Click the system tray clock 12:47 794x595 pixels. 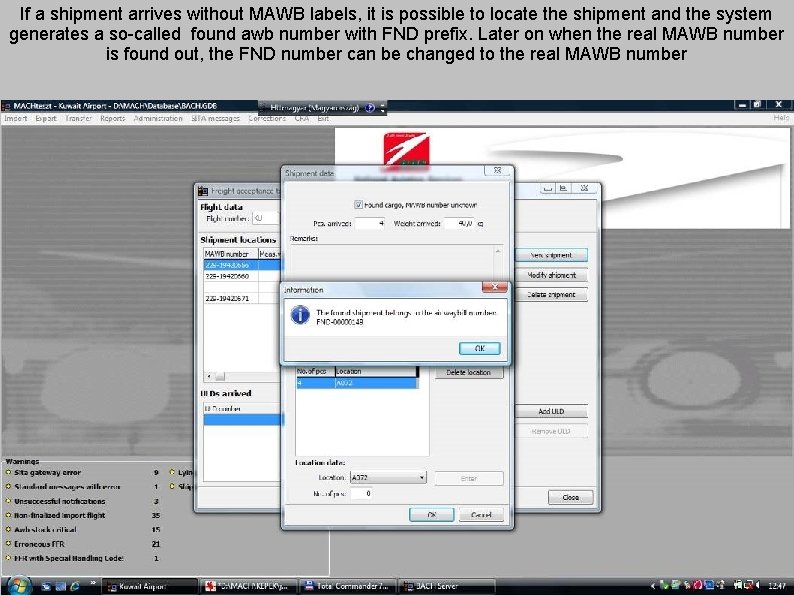(777, 586)
